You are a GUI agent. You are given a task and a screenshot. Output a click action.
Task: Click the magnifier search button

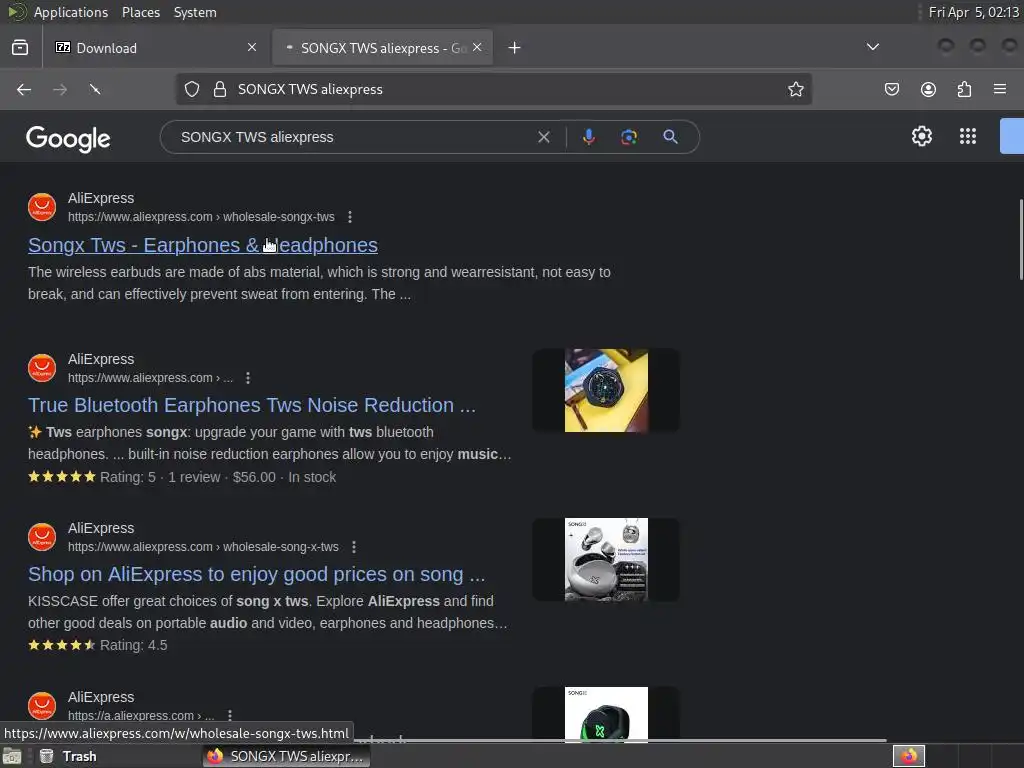tap(670, 136)
